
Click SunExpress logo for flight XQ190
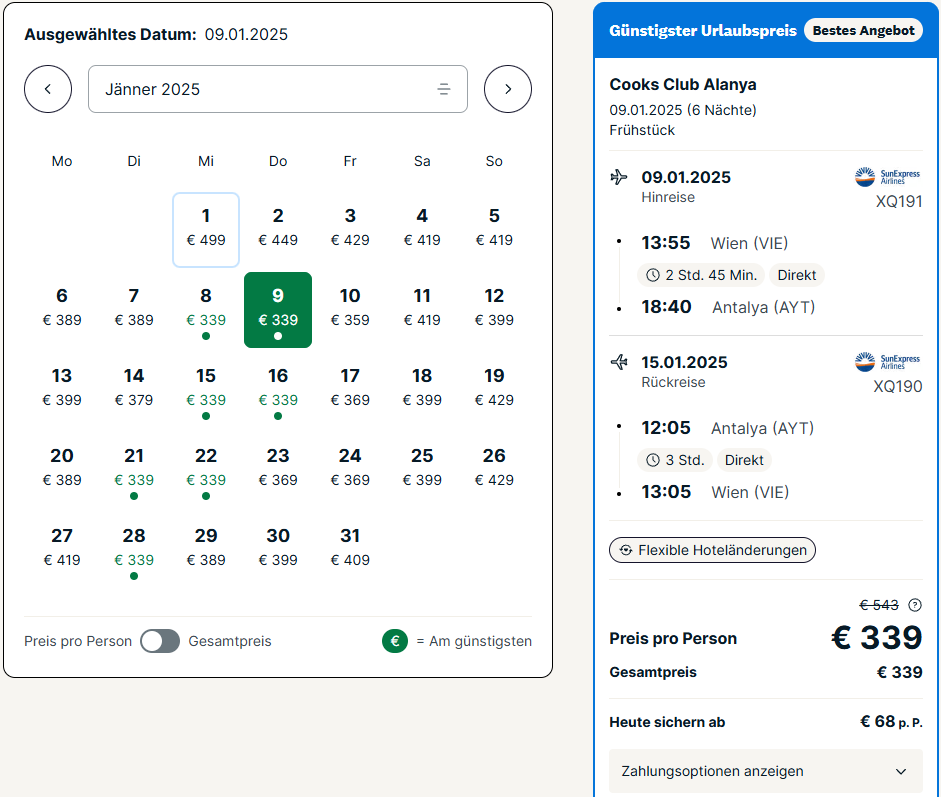887,362
